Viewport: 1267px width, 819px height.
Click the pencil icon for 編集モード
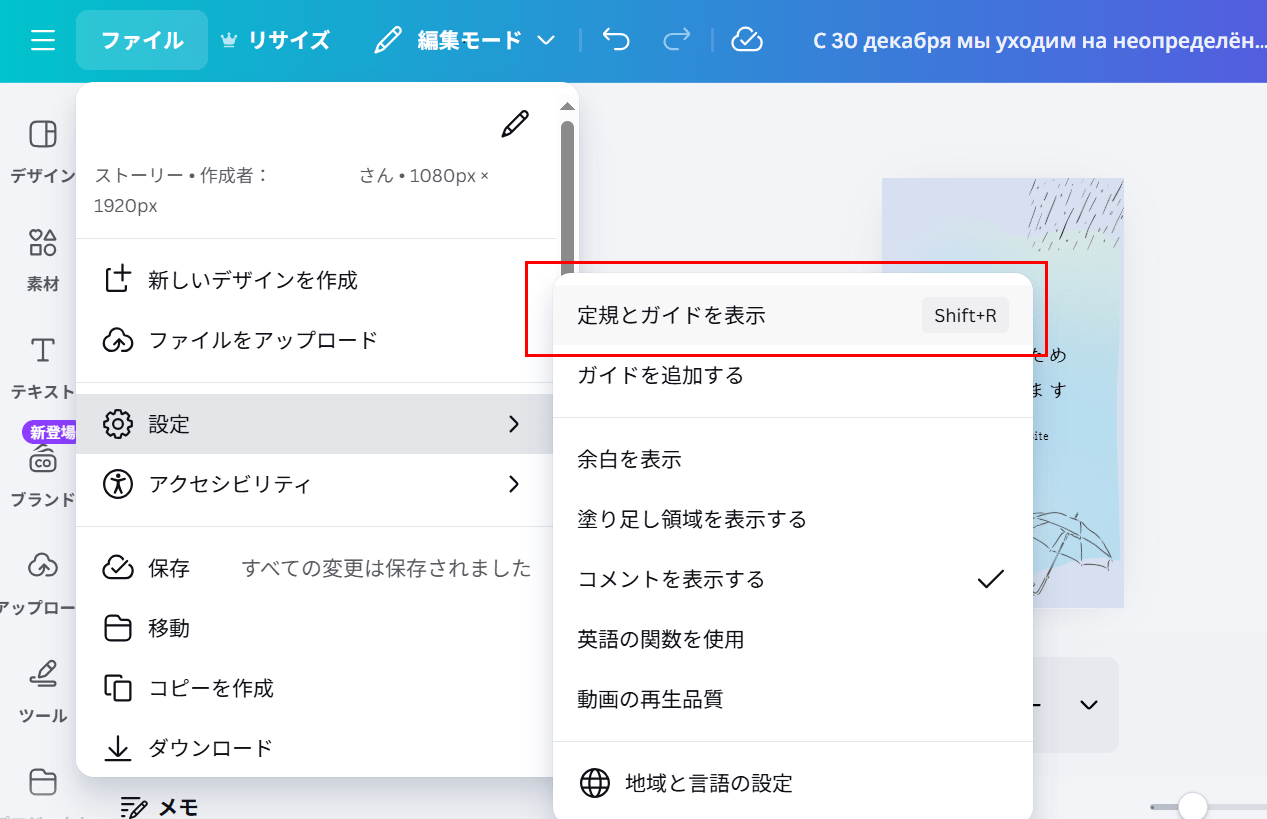(x=387, y=40)
